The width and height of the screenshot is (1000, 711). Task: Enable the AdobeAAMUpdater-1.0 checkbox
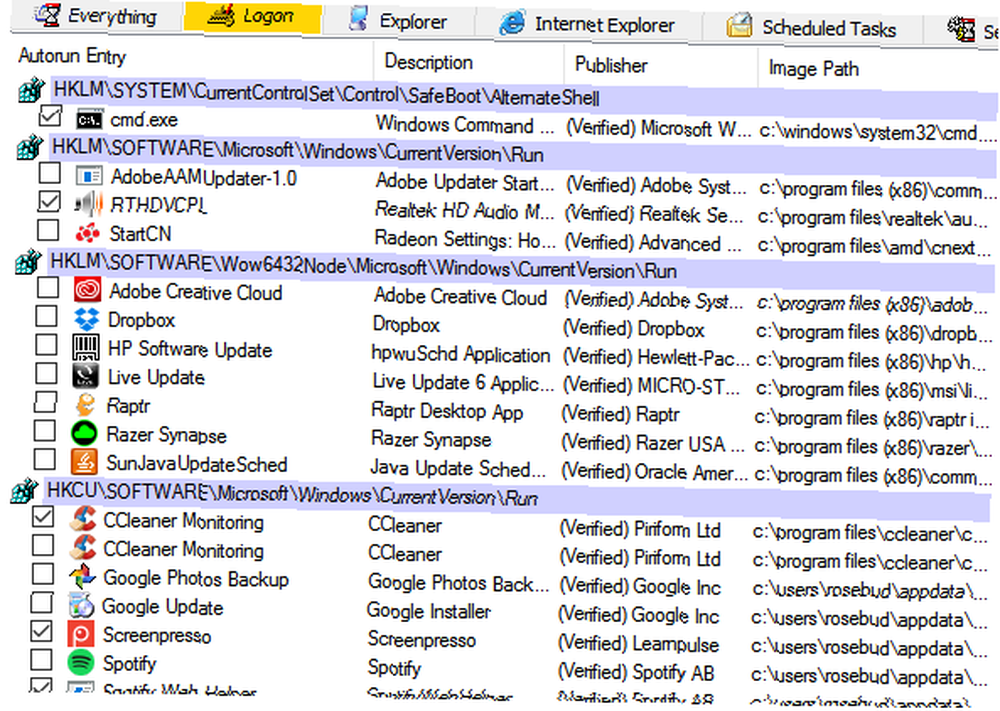pyautogui.click(x=50, y=173)
